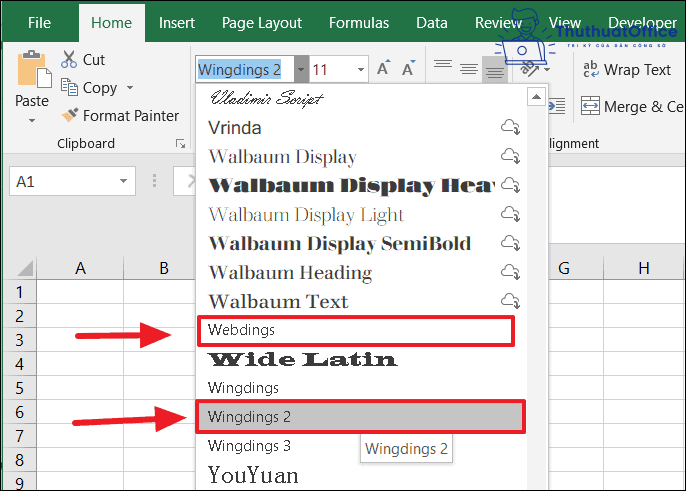Screen dimensions: 686x491
Task: Open the File tab
Action: click(x=39, y=23)
